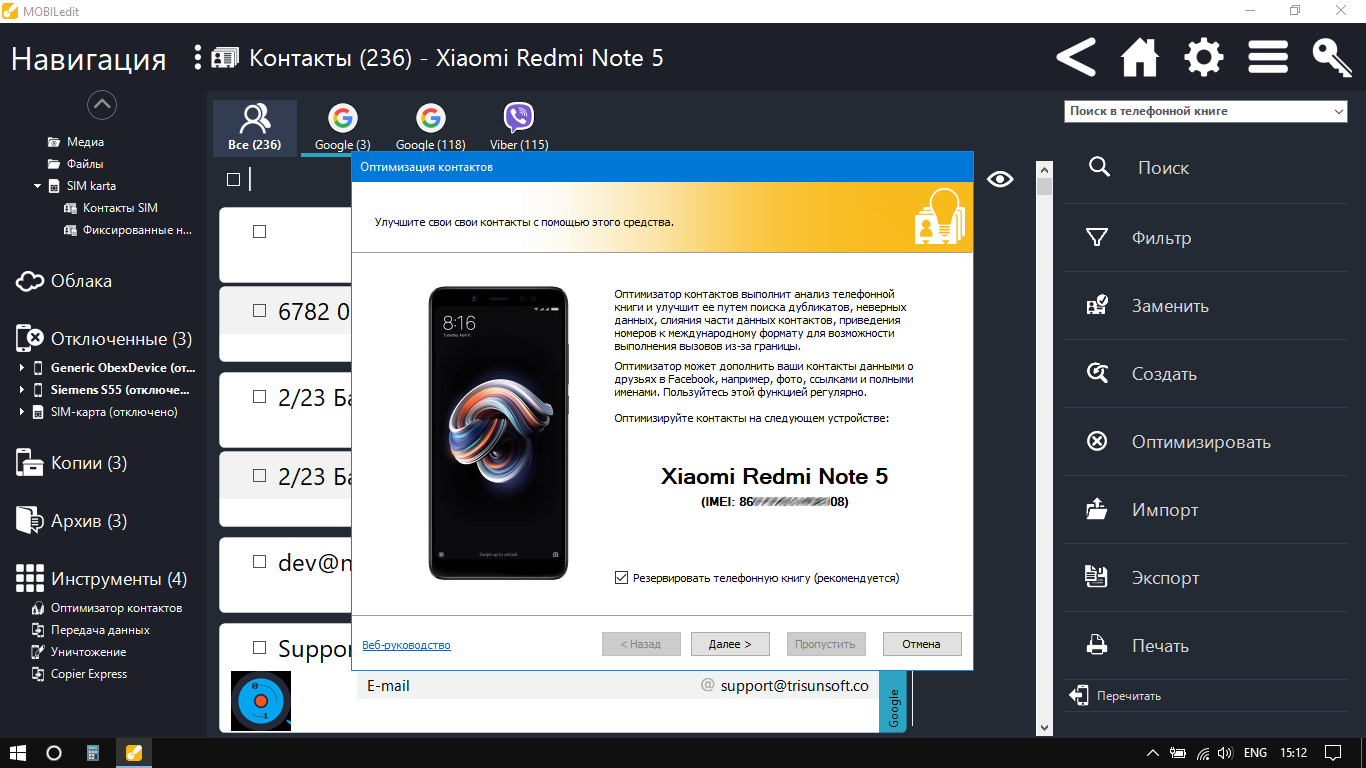
Task: Toggle the eye visibility icon
Action: coord(1000,179)
